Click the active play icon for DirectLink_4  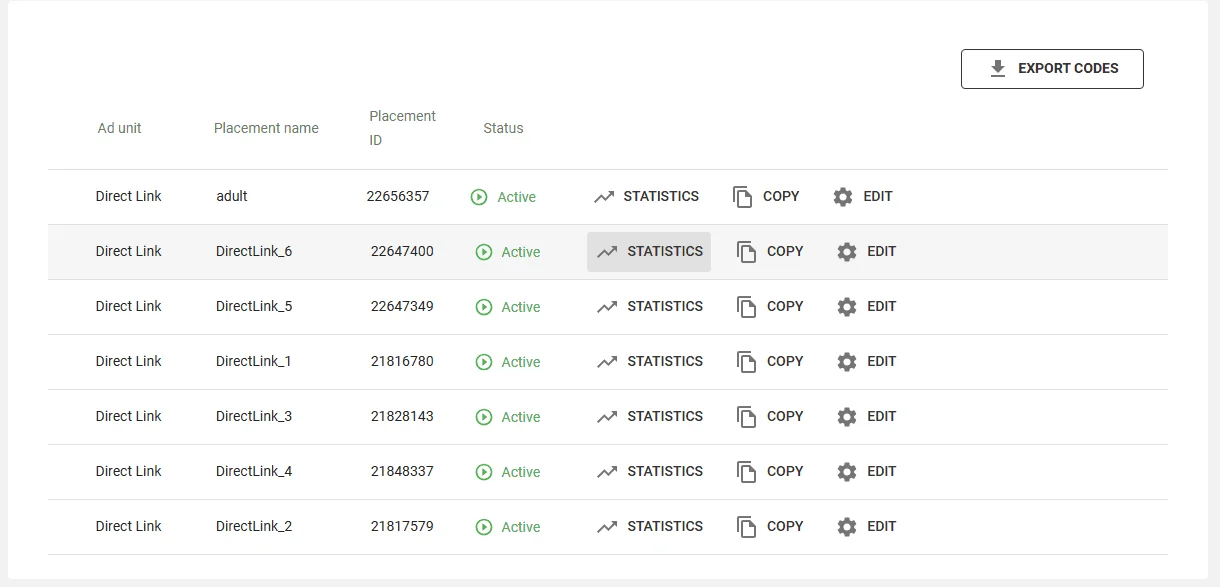(x=484, y=472)
